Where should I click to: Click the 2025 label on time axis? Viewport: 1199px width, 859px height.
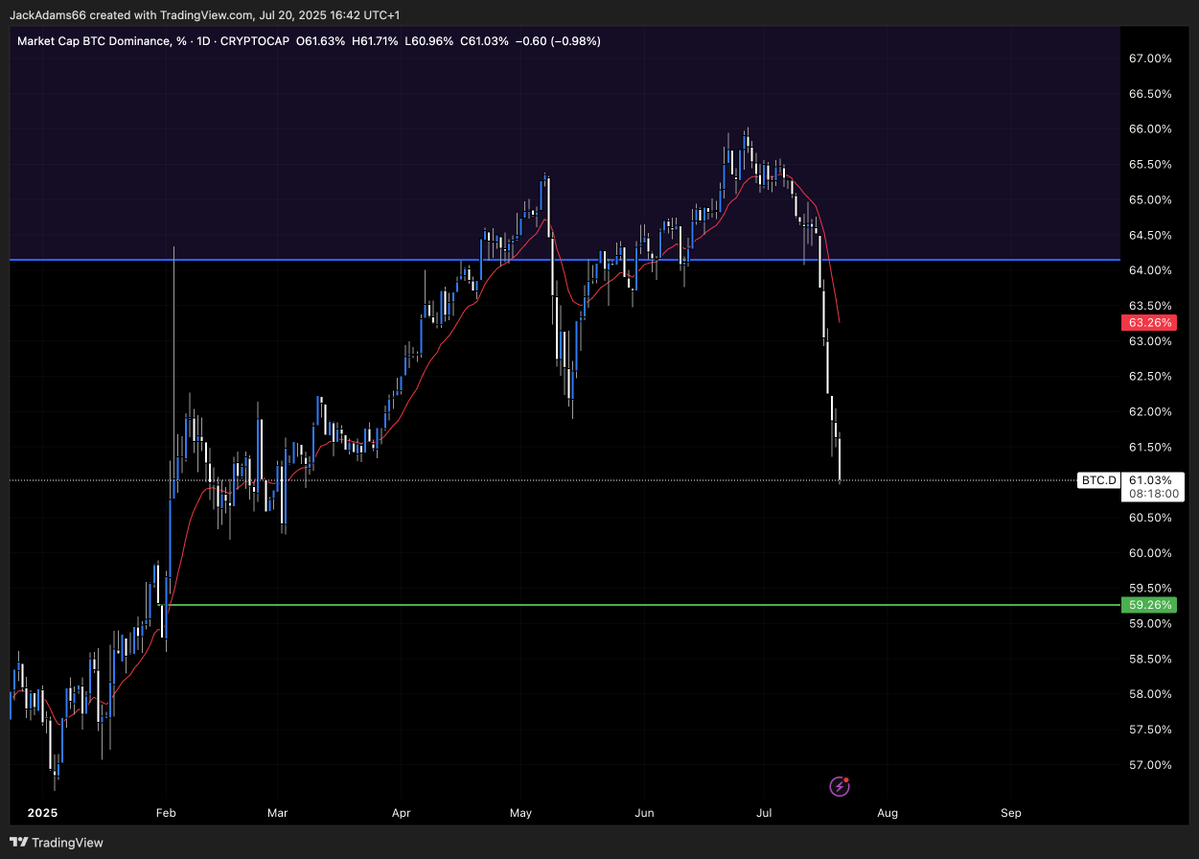(x=42, y=813)
